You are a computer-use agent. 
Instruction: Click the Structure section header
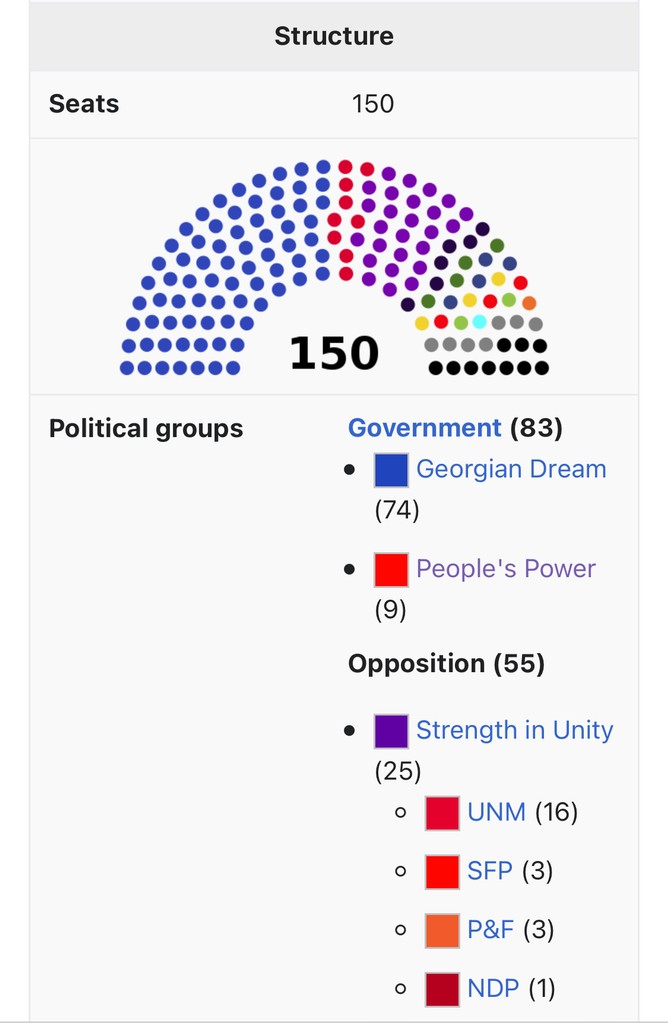coord(334,36)
